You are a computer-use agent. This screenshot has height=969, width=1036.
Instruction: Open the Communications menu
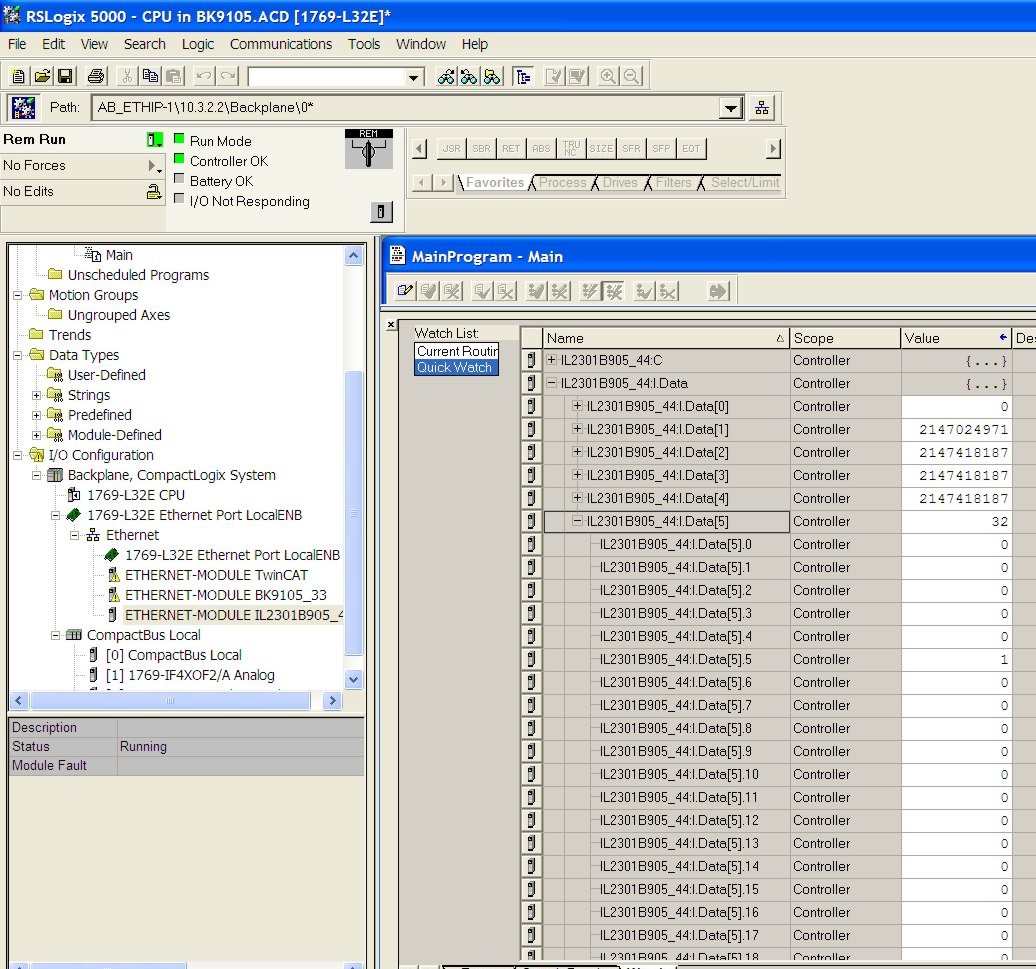(x=281, y=44)
